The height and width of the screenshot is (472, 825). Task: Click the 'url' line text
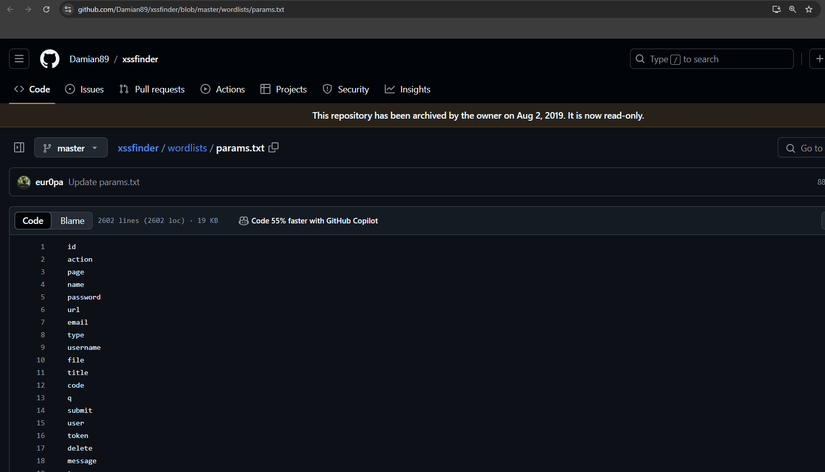pyautogui.click(x=74, y=310)
